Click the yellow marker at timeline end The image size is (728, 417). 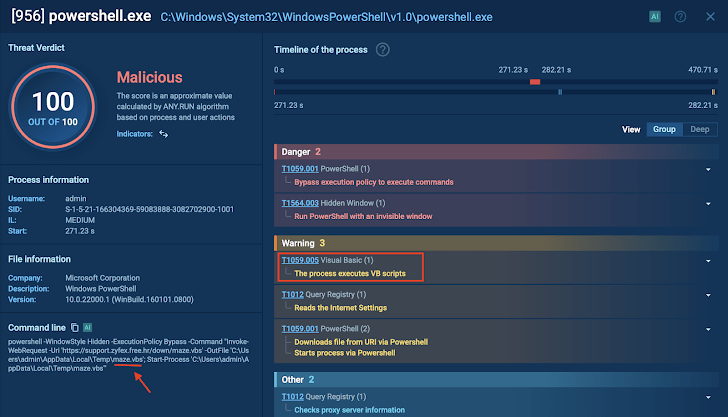click(713, 92)
